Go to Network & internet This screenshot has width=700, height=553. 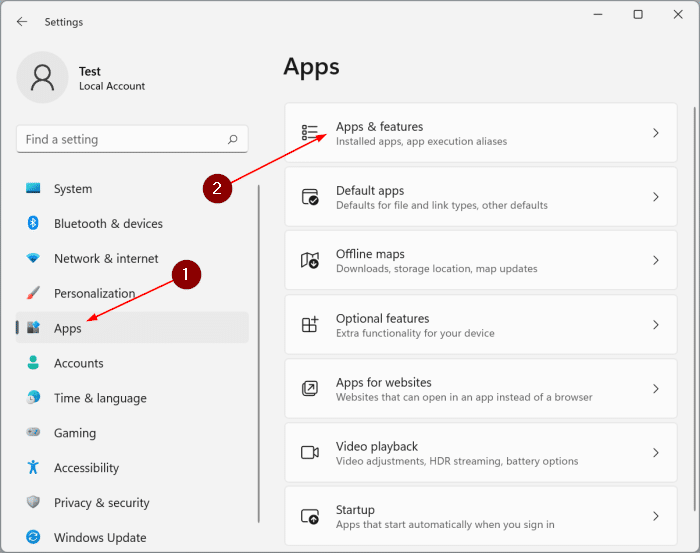click(x=132, y=258)
